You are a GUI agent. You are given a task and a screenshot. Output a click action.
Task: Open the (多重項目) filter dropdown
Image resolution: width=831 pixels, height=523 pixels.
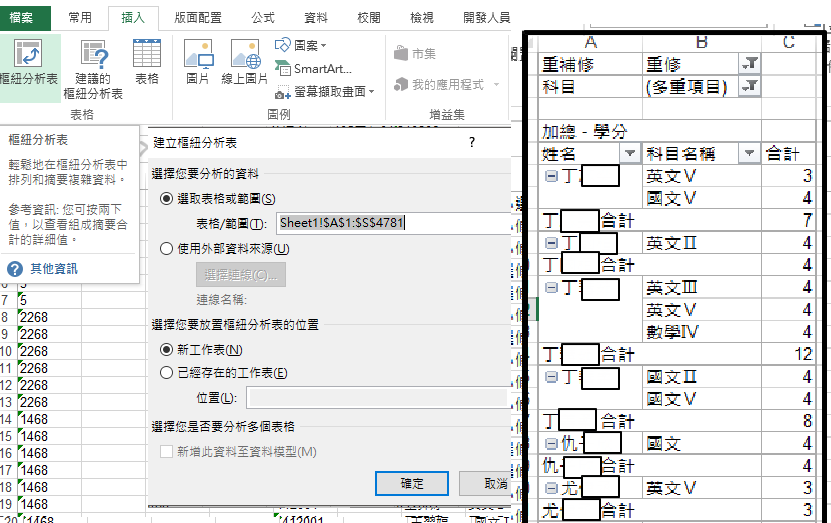click(x=749, y=86)
